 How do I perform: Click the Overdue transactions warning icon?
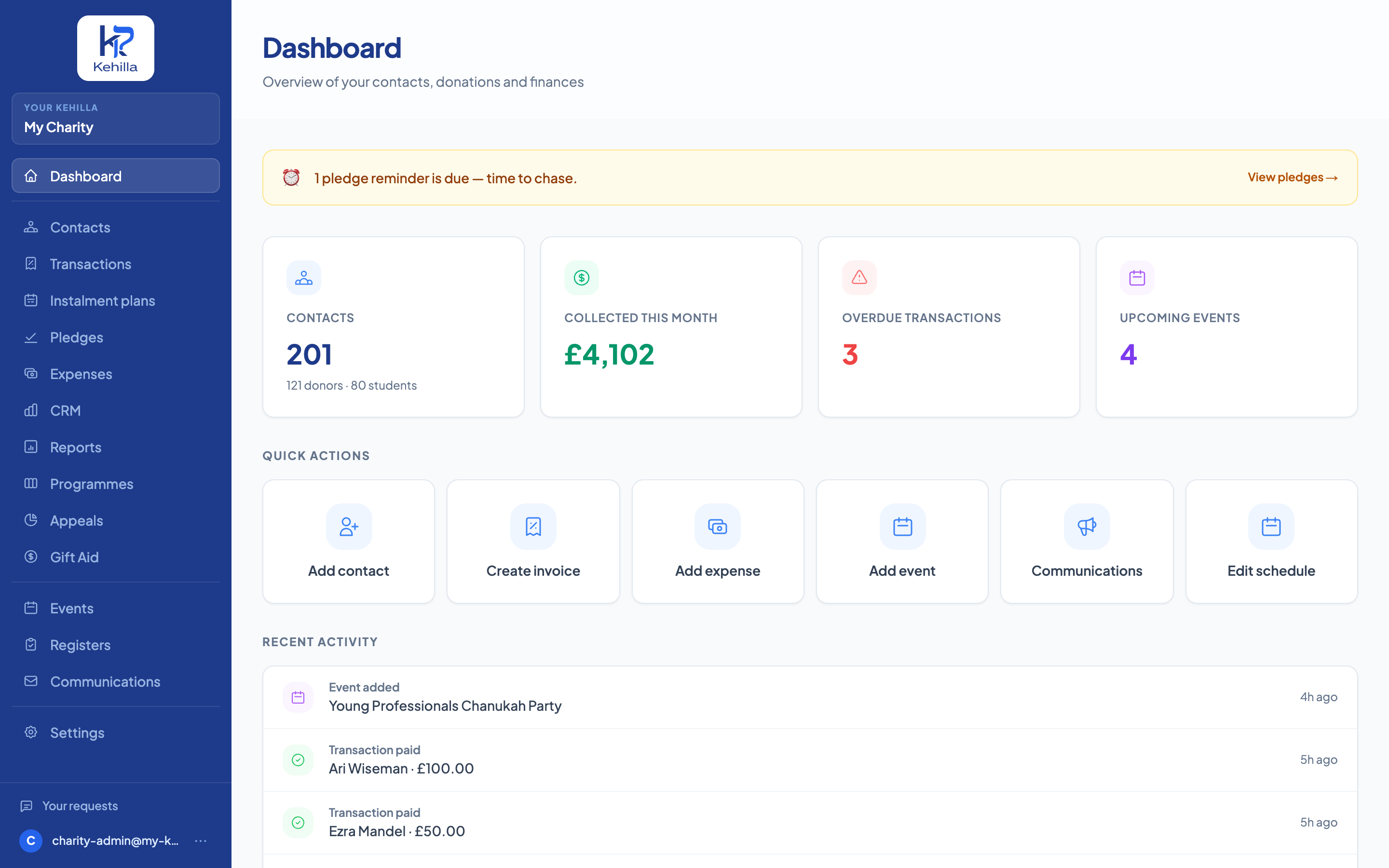[x=859, y=278]
